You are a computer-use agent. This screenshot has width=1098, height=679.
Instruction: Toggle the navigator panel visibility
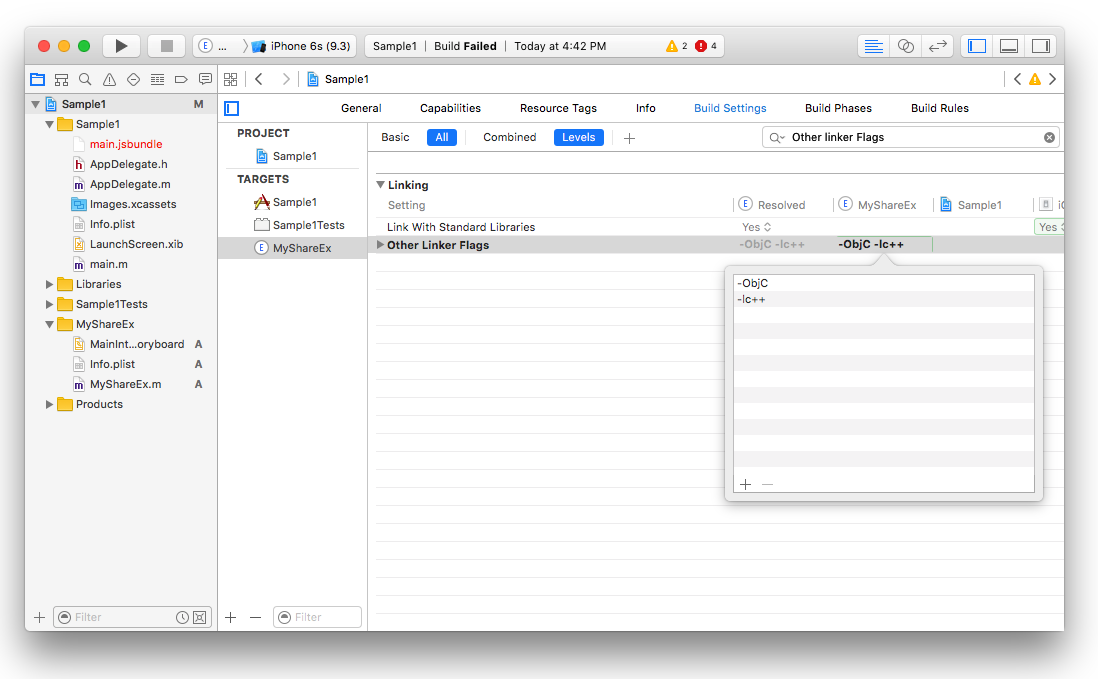977,46
